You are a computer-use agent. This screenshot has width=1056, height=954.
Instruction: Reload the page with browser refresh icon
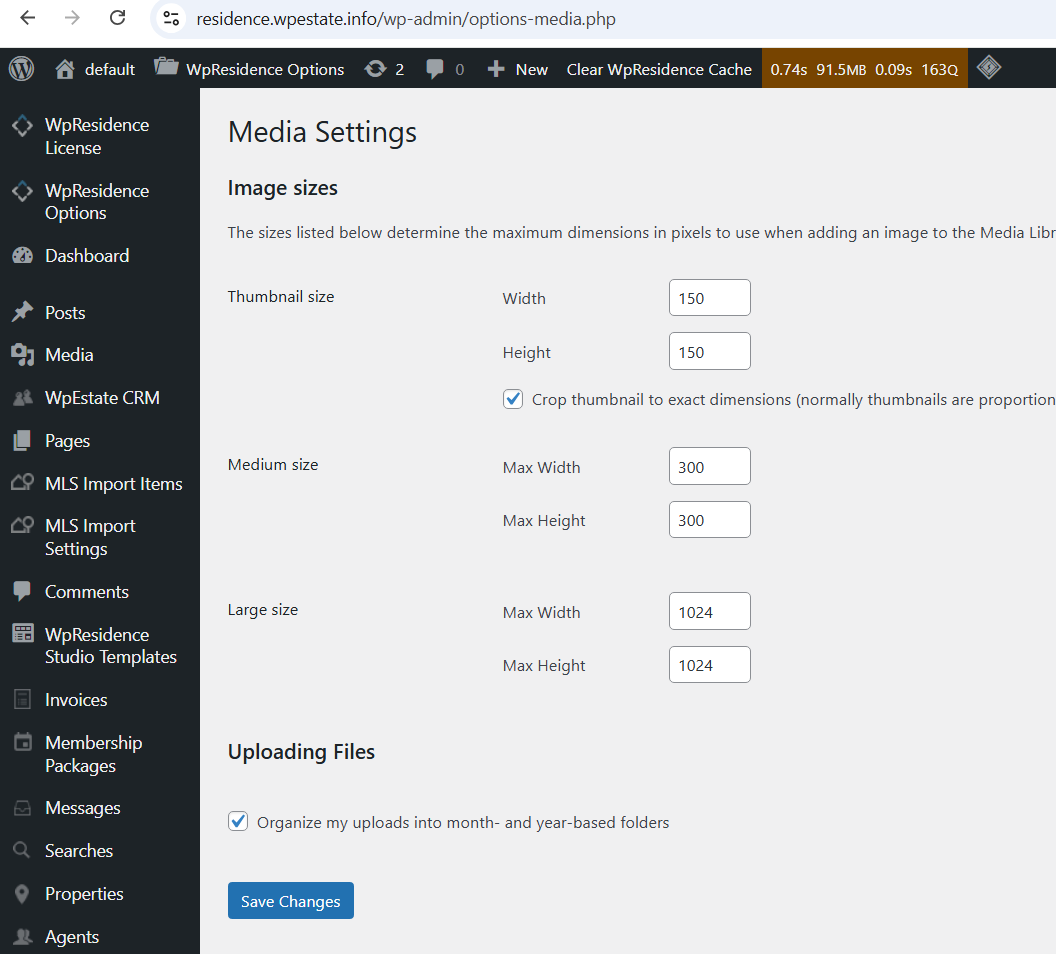[117, 18]
